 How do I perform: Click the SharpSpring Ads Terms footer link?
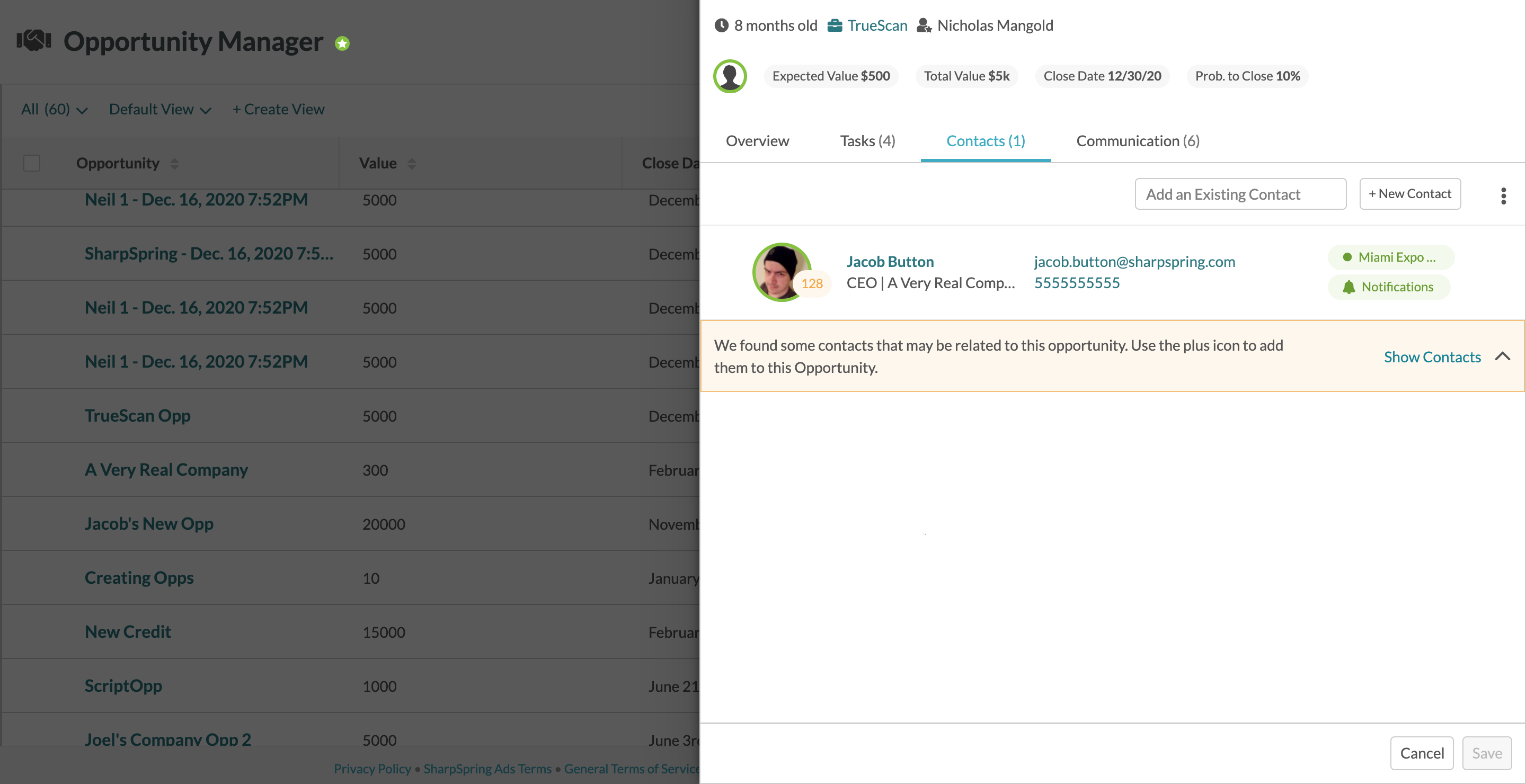487,769
